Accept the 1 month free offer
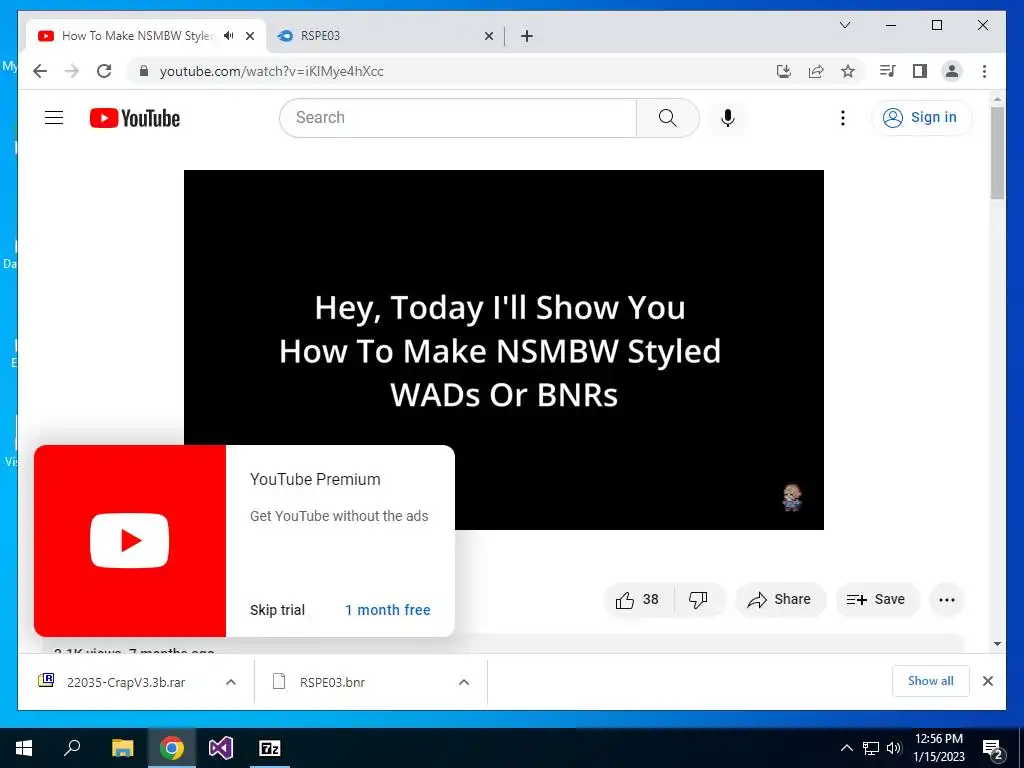This screenshot has width=1024, height=768. pos(388,610)
